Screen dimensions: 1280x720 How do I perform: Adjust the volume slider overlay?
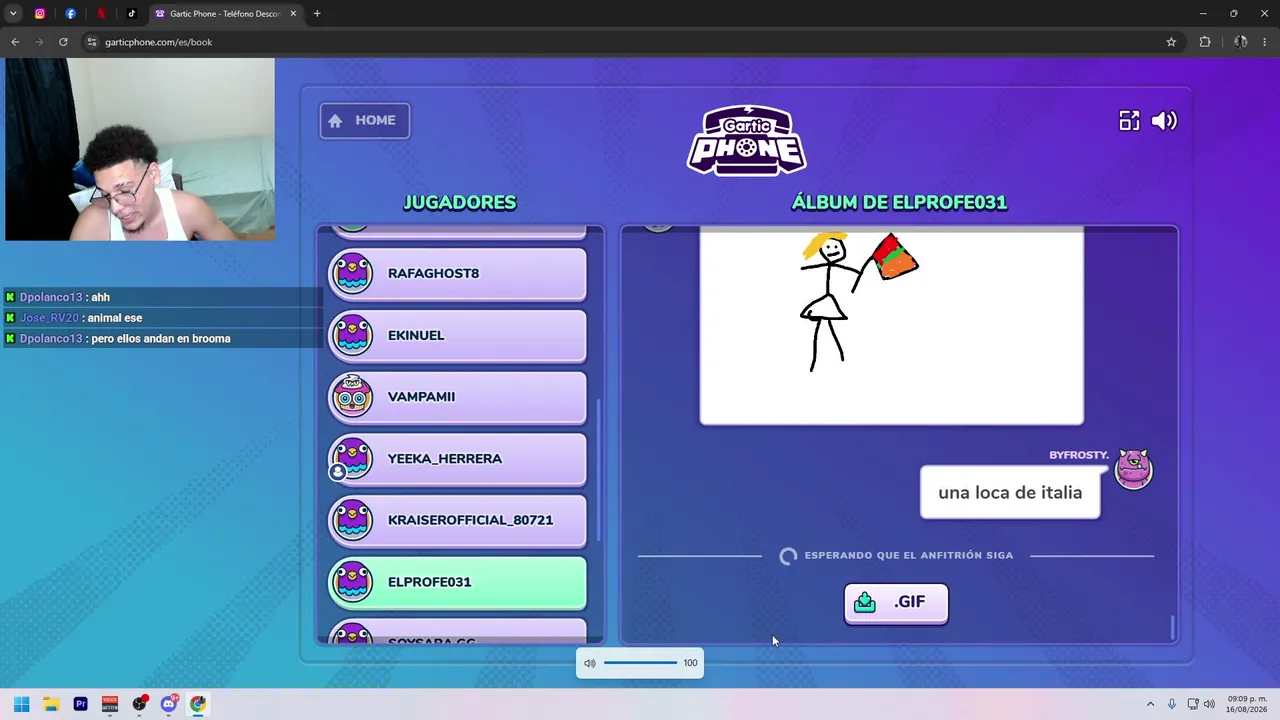pos(640,663)
